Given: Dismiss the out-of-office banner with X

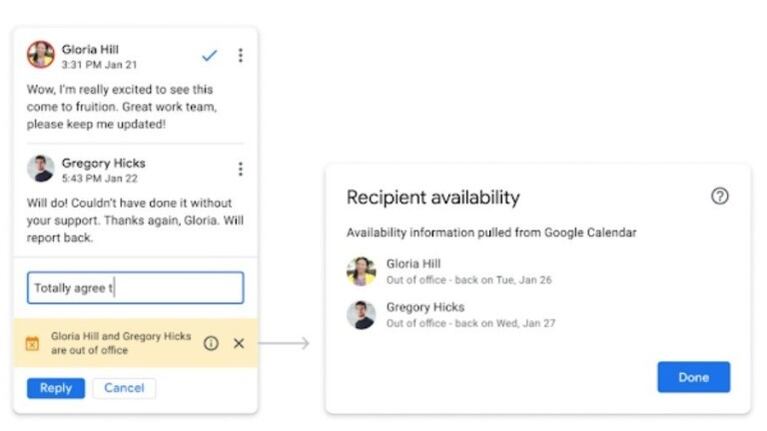Looking at the screenshot, I should [239, 343].
